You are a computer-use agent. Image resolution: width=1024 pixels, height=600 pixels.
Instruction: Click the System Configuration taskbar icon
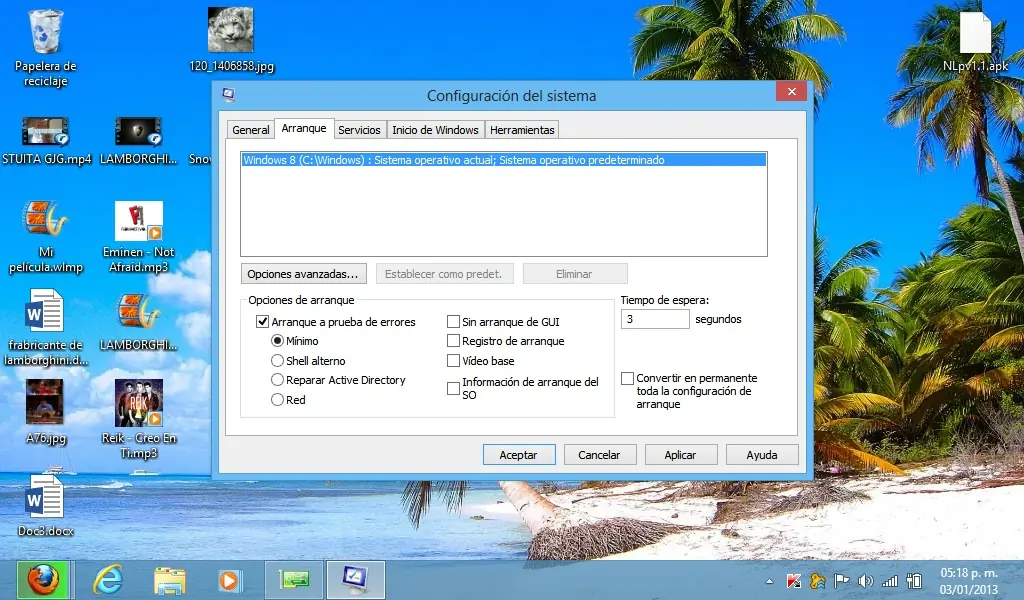[355, 579]
